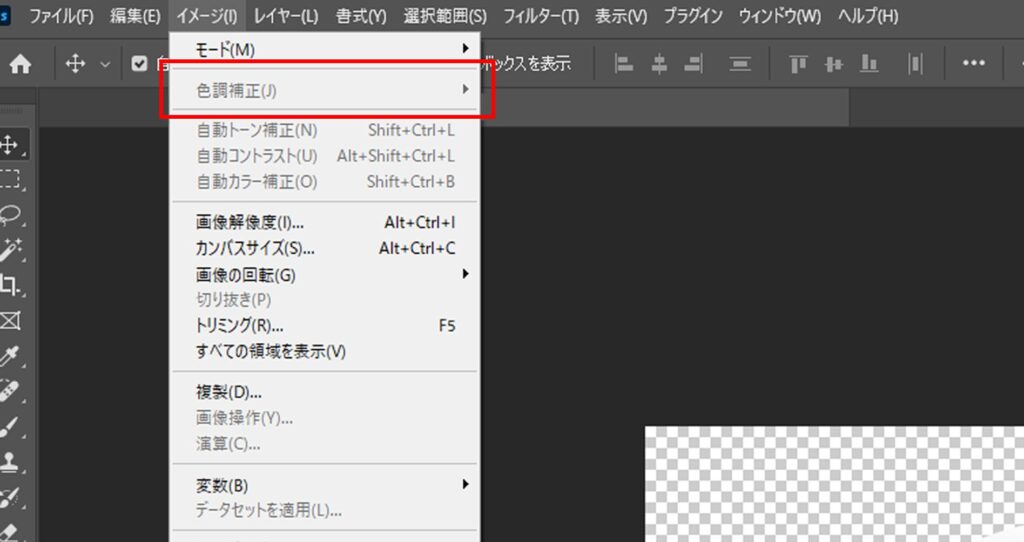Open the フィルター(T) menu

click(x=541, y=16)
